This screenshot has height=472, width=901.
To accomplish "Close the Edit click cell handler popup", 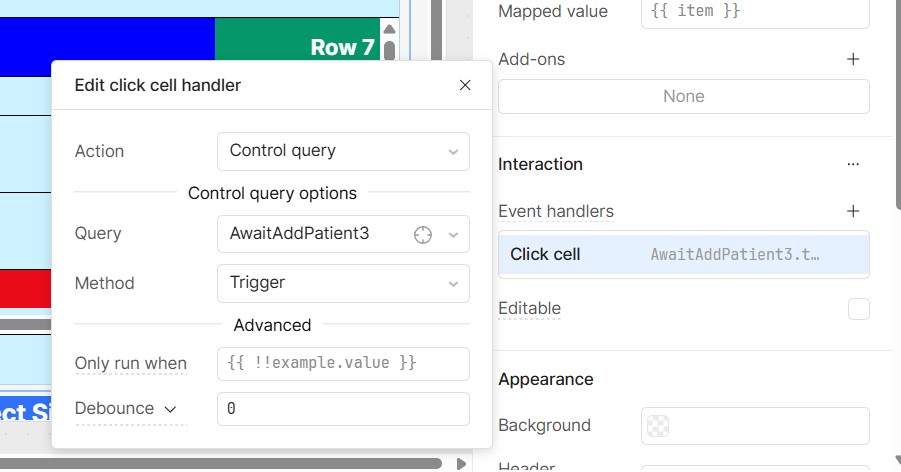I will coord(465,86).
